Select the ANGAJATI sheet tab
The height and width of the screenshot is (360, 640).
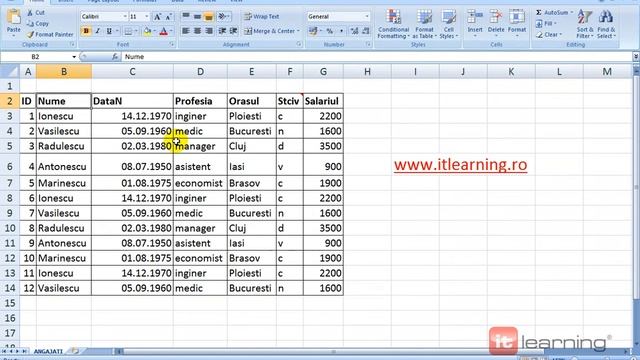tap(48, 351)
